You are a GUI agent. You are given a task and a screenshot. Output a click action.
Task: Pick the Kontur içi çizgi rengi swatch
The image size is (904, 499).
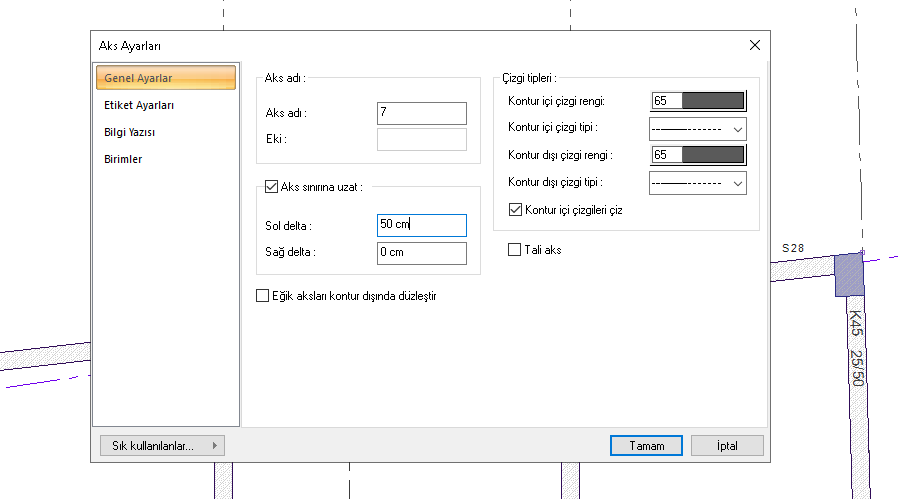point(698,101)
